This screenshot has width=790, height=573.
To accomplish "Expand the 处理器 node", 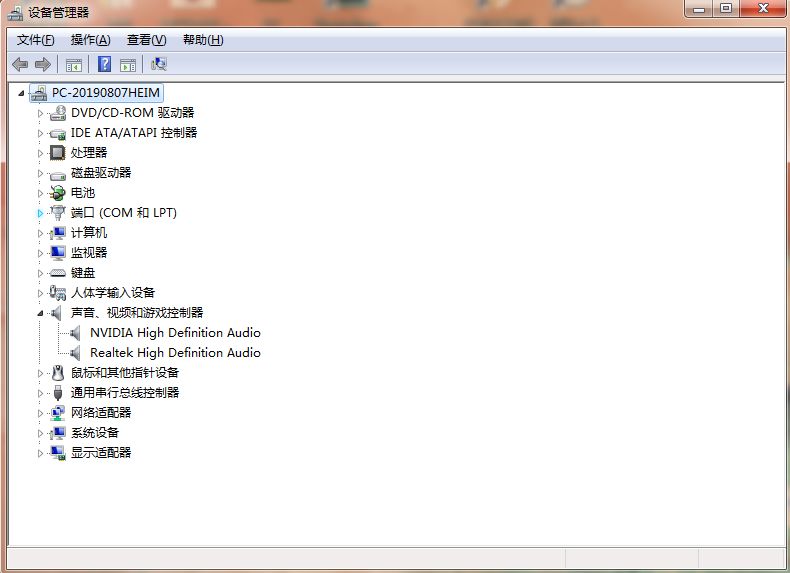I will [40, 153].
